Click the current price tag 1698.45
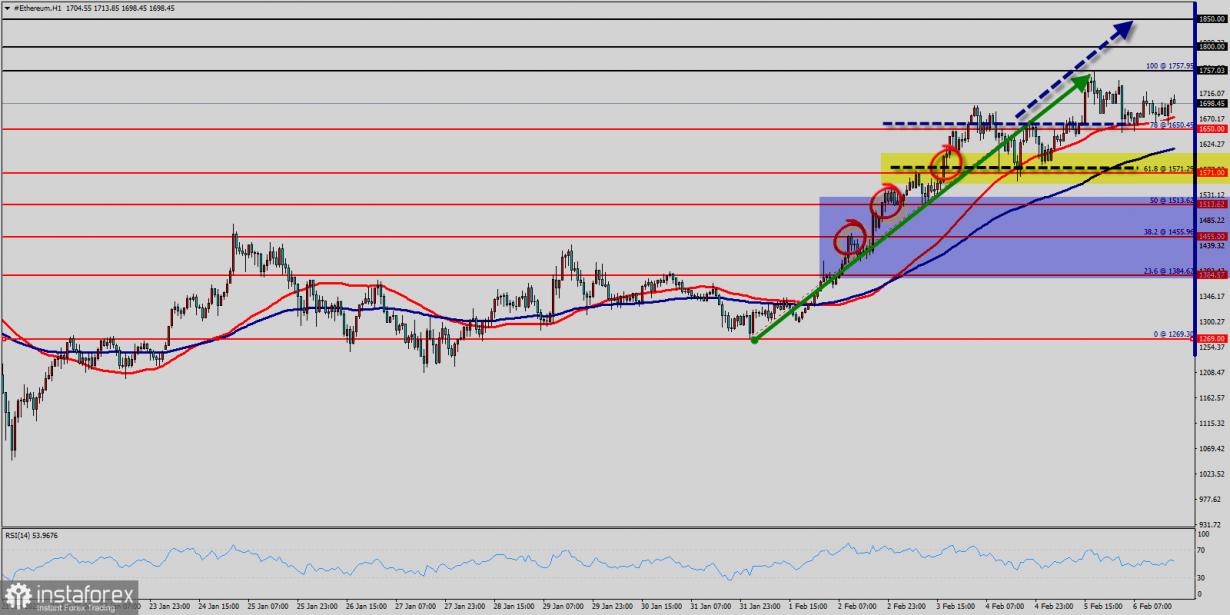 coord(1212,103)
